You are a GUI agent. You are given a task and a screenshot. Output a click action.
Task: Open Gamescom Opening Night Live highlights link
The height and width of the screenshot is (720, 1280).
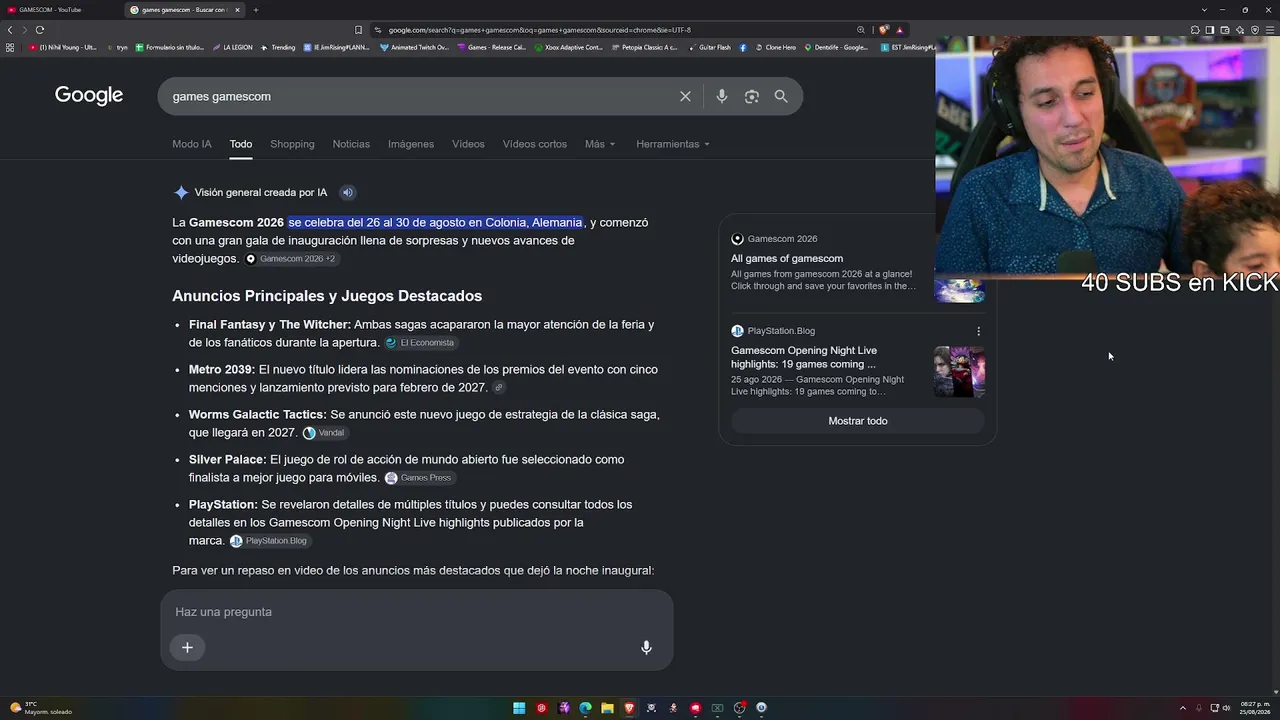(x=804, y=357)
